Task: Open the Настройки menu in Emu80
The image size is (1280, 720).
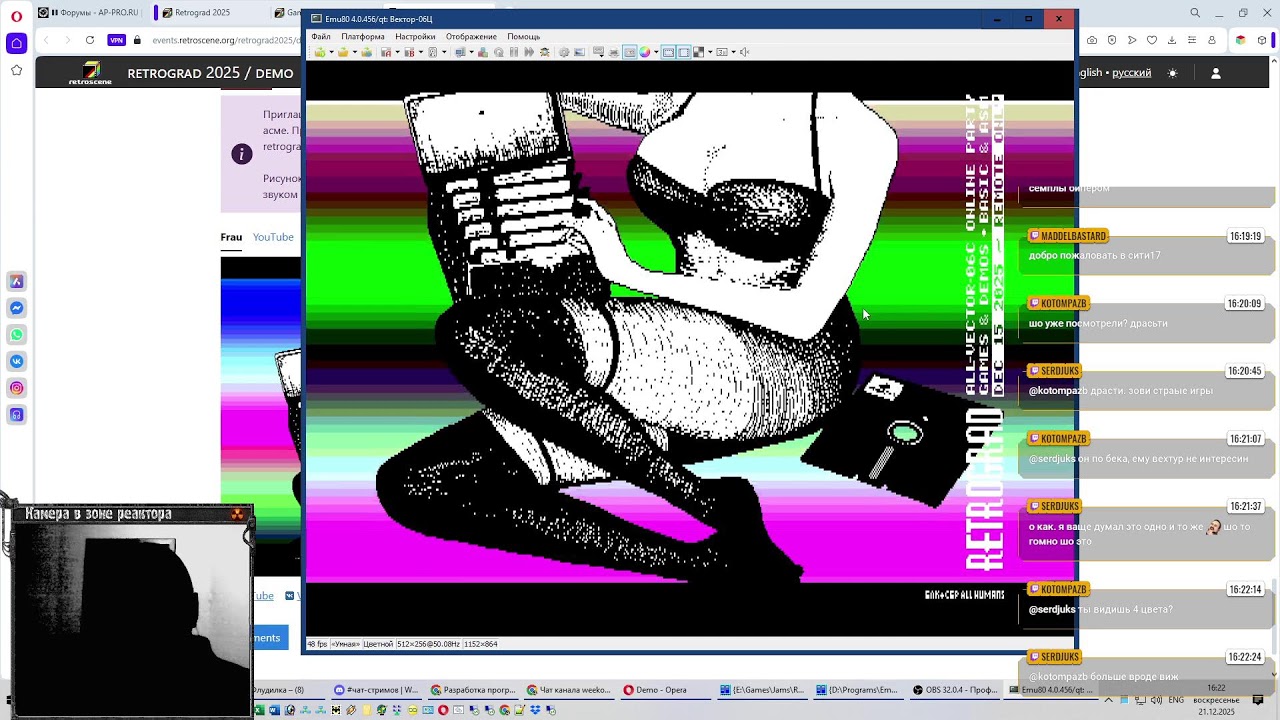Action: pos(415,37)
